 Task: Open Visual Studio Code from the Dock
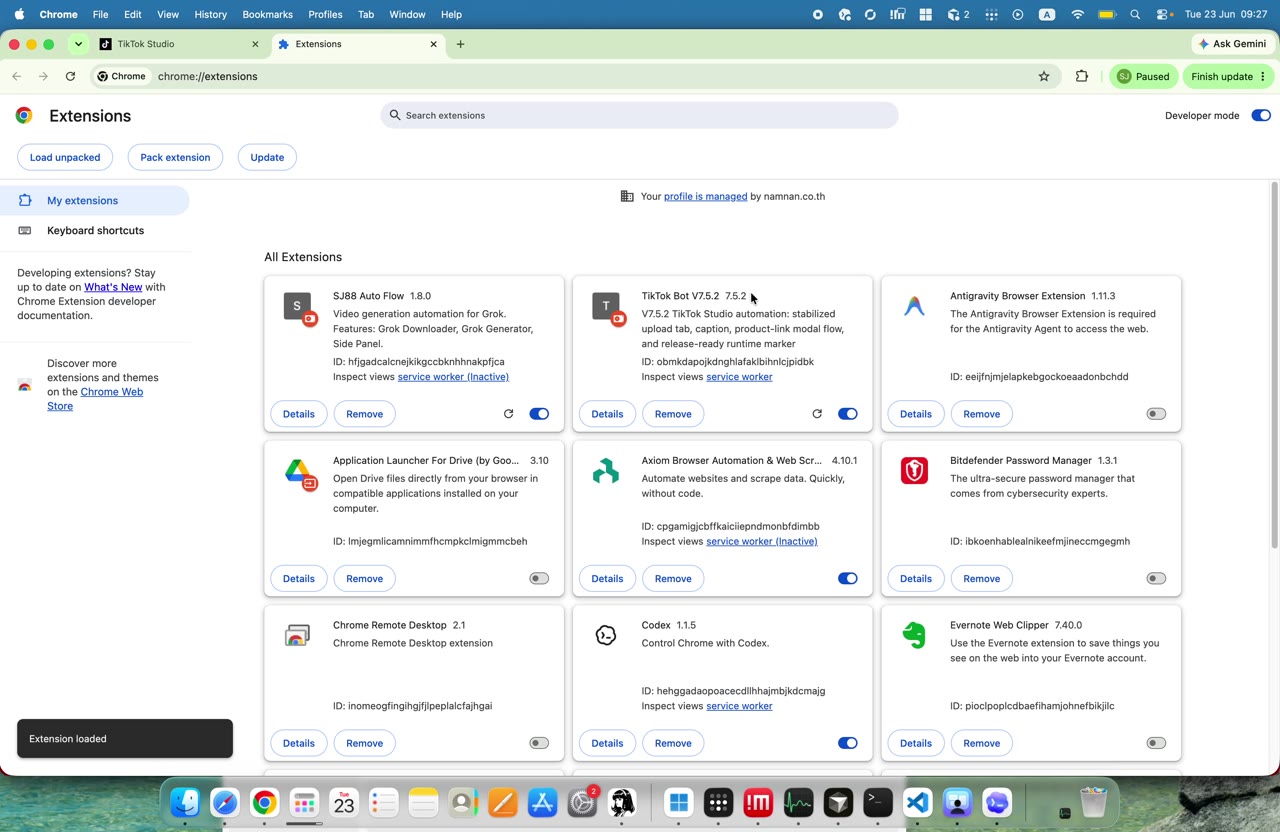tap(918, 802)
